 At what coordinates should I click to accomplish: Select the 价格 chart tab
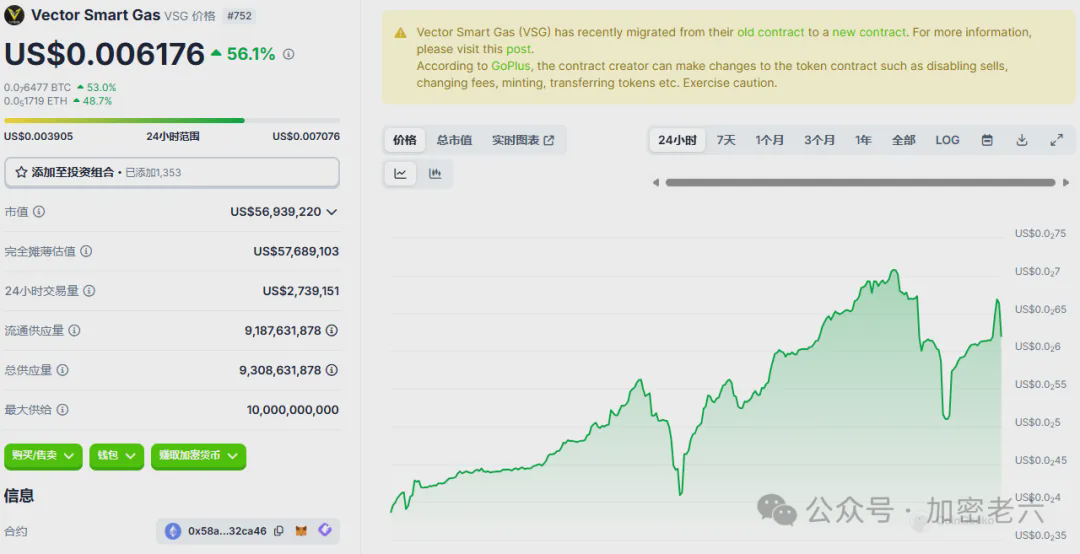[405, 140]
